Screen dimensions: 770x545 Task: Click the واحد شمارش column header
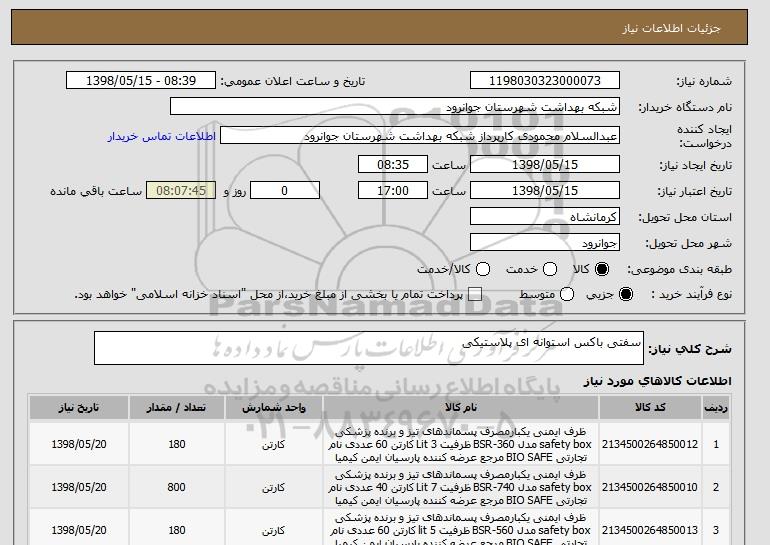tap(274, 408)
